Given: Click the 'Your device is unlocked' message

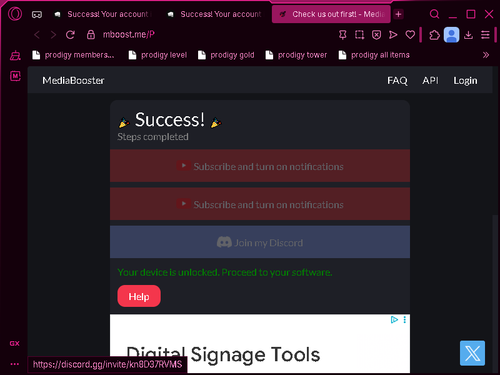Looking at the screenshot, I should [x=225, y=272].
